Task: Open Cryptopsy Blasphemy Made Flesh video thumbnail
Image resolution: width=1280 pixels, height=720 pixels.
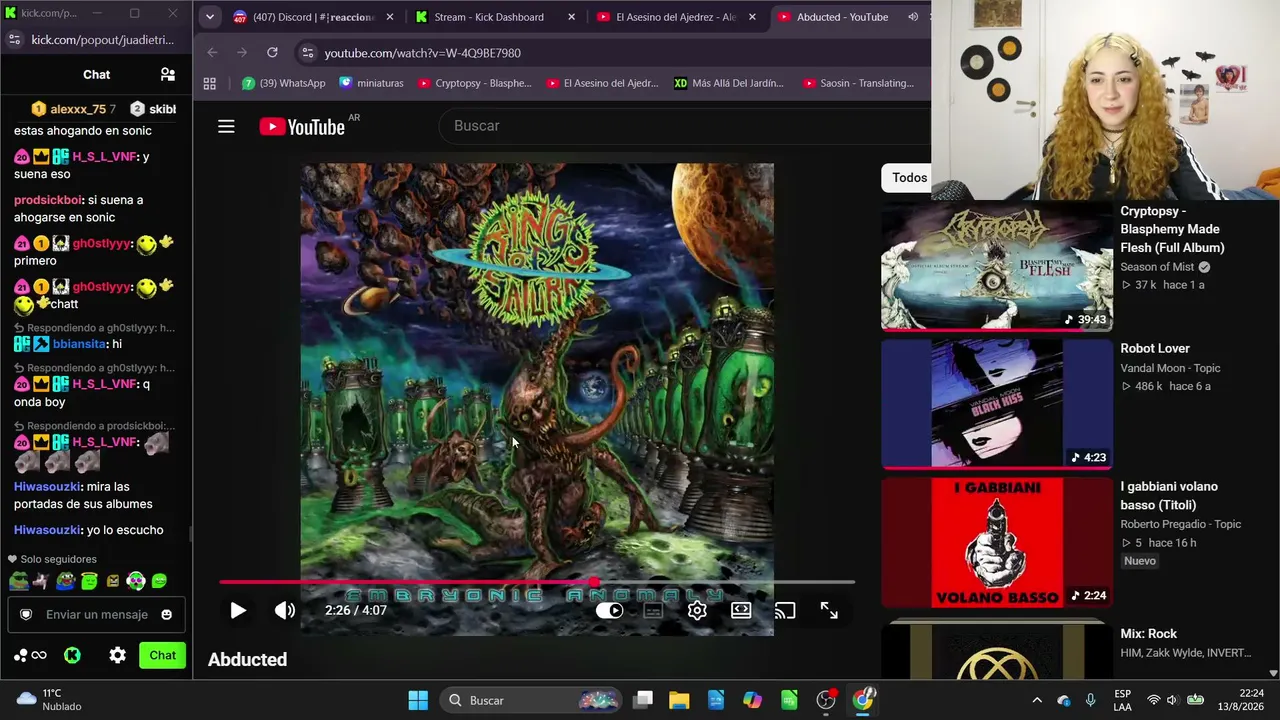Action: click(997, 266)
